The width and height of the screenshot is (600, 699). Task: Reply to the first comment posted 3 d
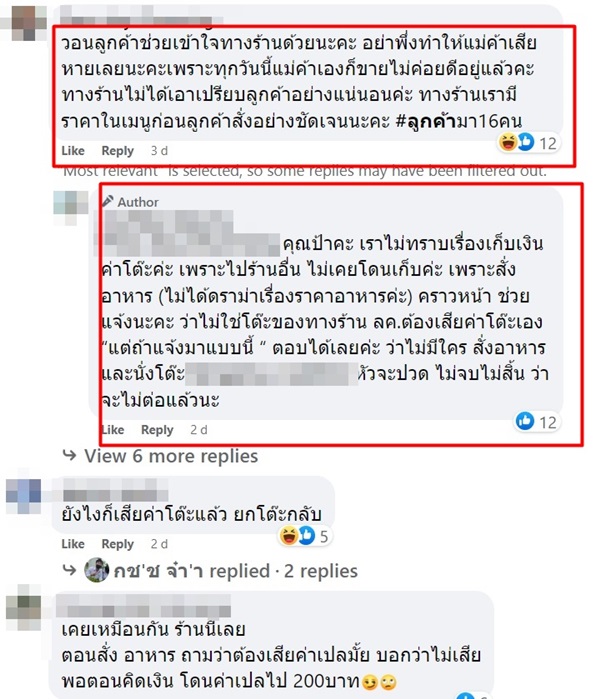point(118,151)
